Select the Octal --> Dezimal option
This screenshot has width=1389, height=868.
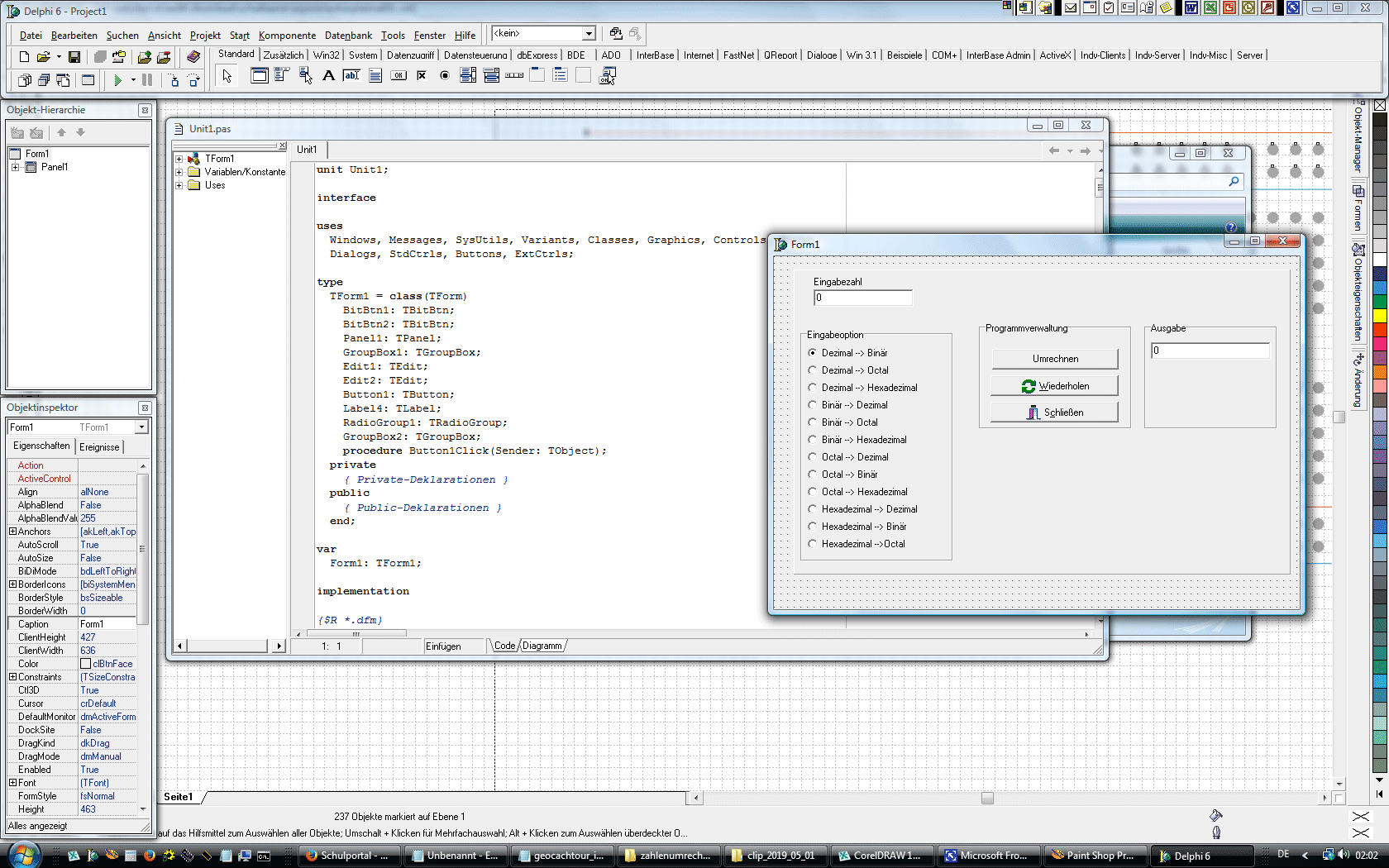pyautogui.click(x=848, y=457)
